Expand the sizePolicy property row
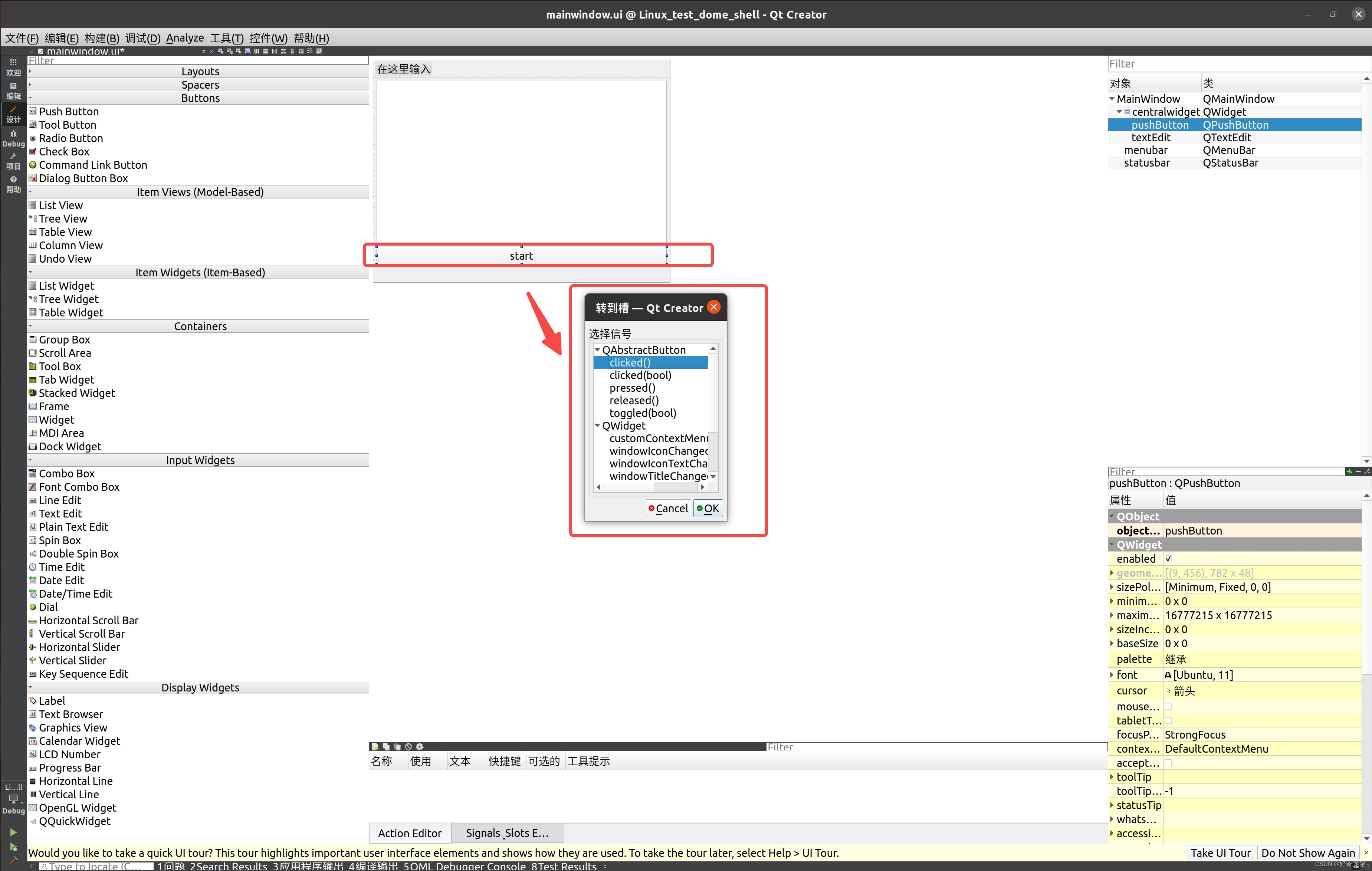Screen dimensions: 1372x871 coord(1112,587)
